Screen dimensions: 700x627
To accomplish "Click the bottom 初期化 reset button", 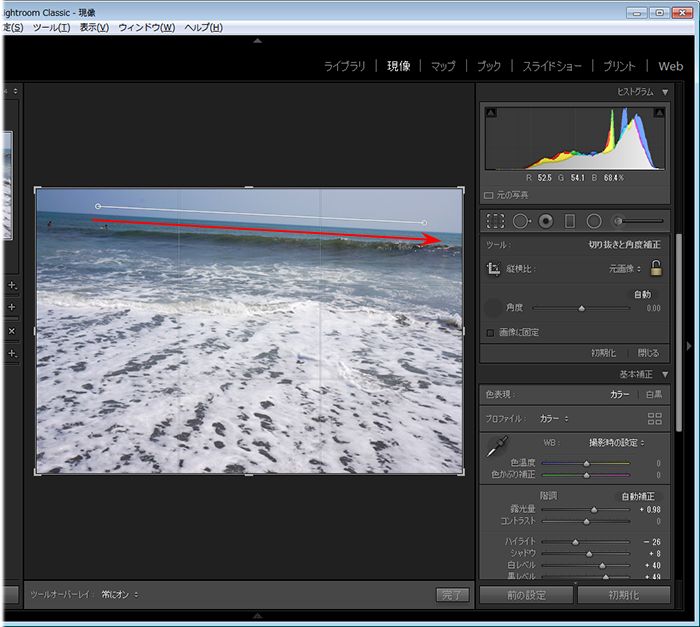I will coord(624,595).
